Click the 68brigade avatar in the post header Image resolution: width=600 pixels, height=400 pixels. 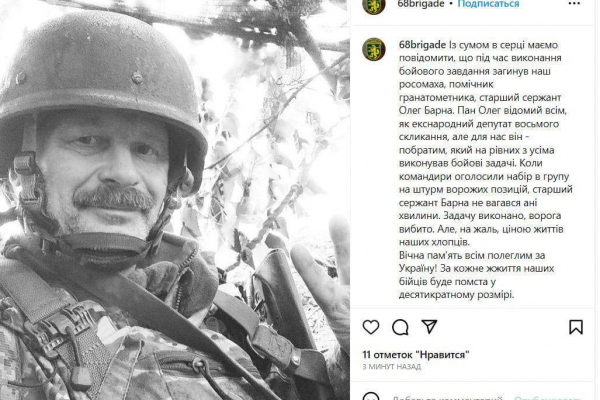pyautogui.click(x=373, y=6)
